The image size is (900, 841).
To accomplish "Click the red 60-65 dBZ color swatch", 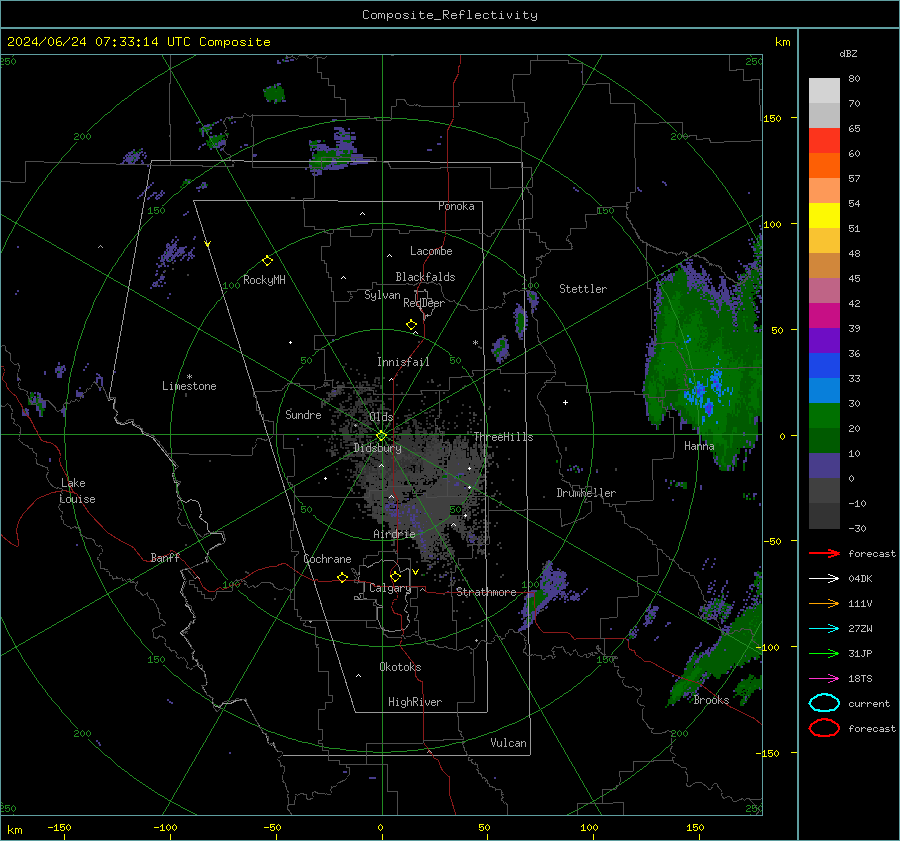I will pyautogui.click(x=824, y=141).
